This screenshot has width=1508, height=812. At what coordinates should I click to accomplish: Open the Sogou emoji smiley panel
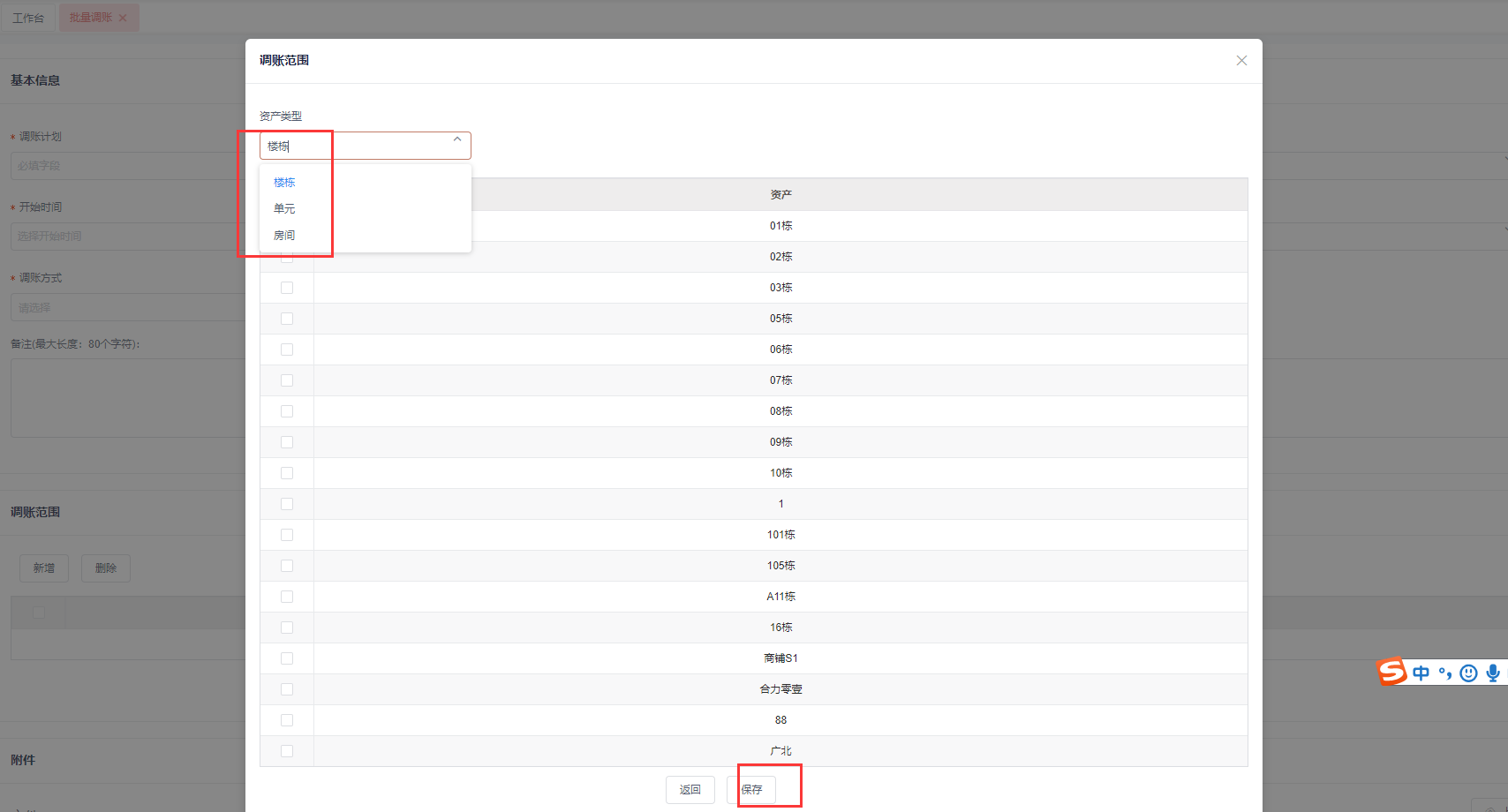pyautogui.click(x=1468, y=673)
